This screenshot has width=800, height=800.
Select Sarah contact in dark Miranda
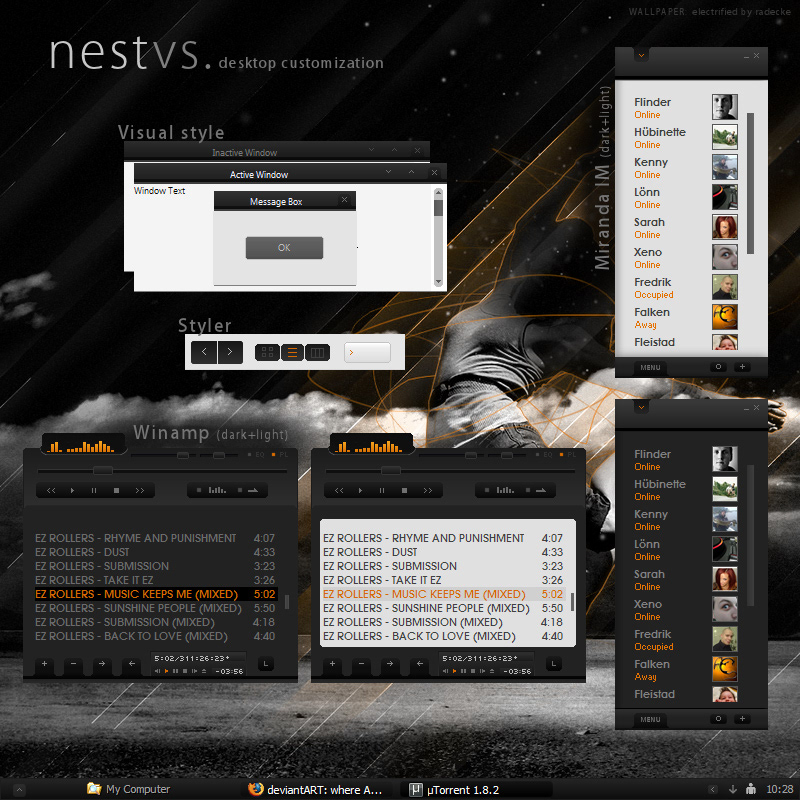click(686, 580)
